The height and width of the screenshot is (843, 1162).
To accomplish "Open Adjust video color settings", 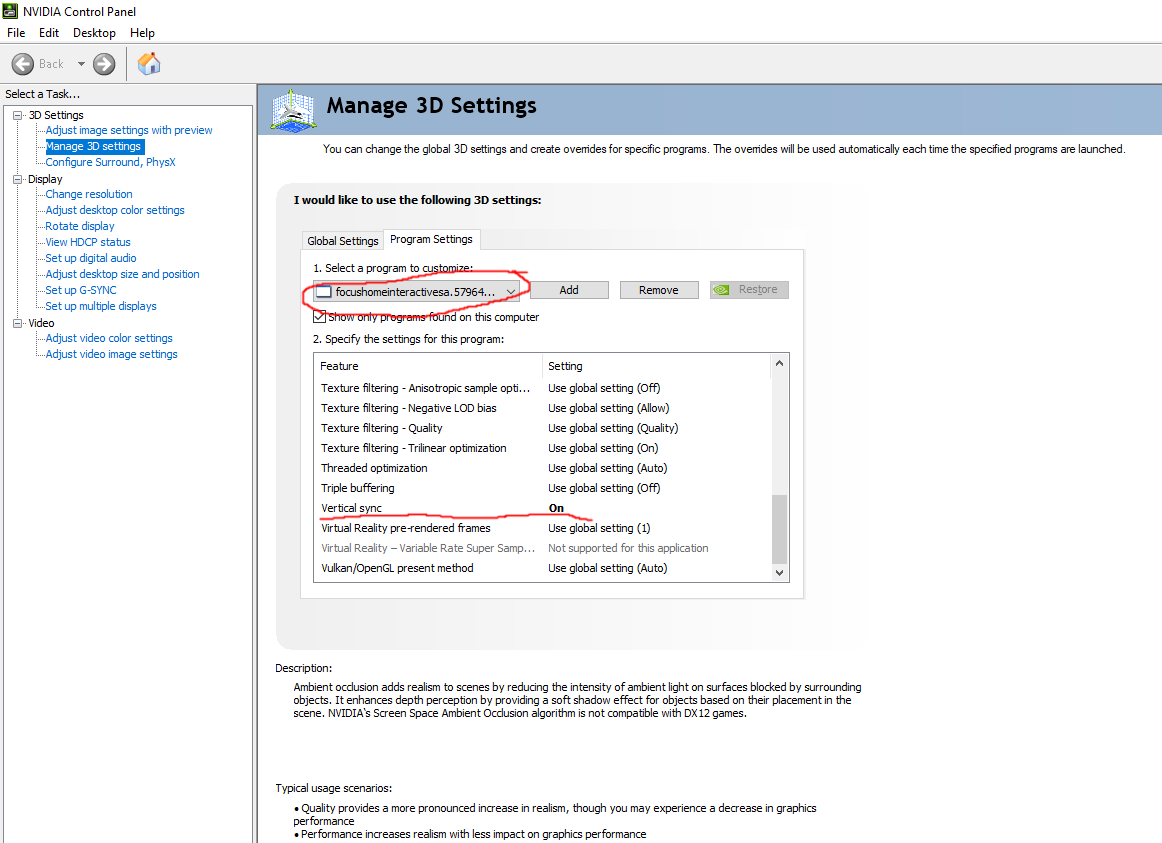I will coord(109,338).
